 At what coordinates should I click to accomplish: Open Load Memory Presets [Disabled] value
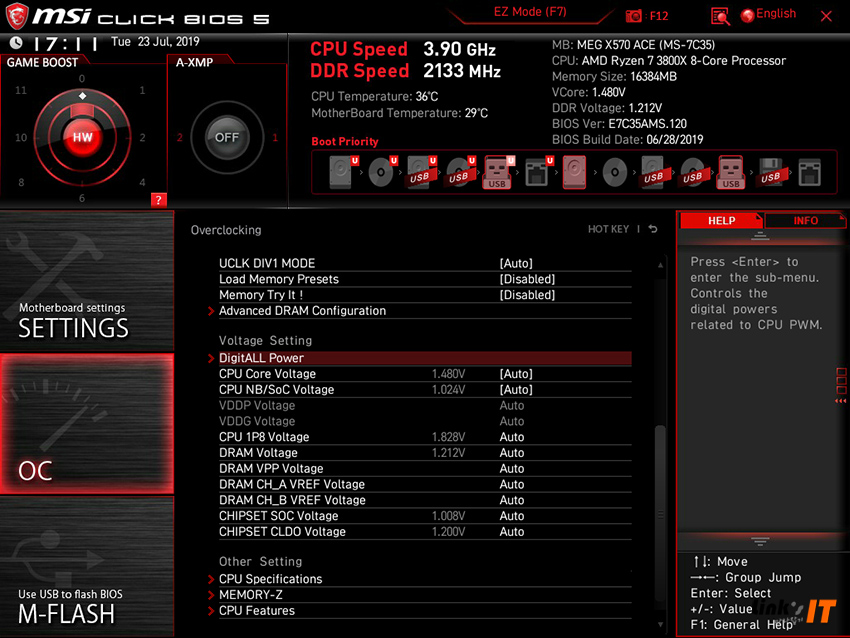[x=527, y=279]
